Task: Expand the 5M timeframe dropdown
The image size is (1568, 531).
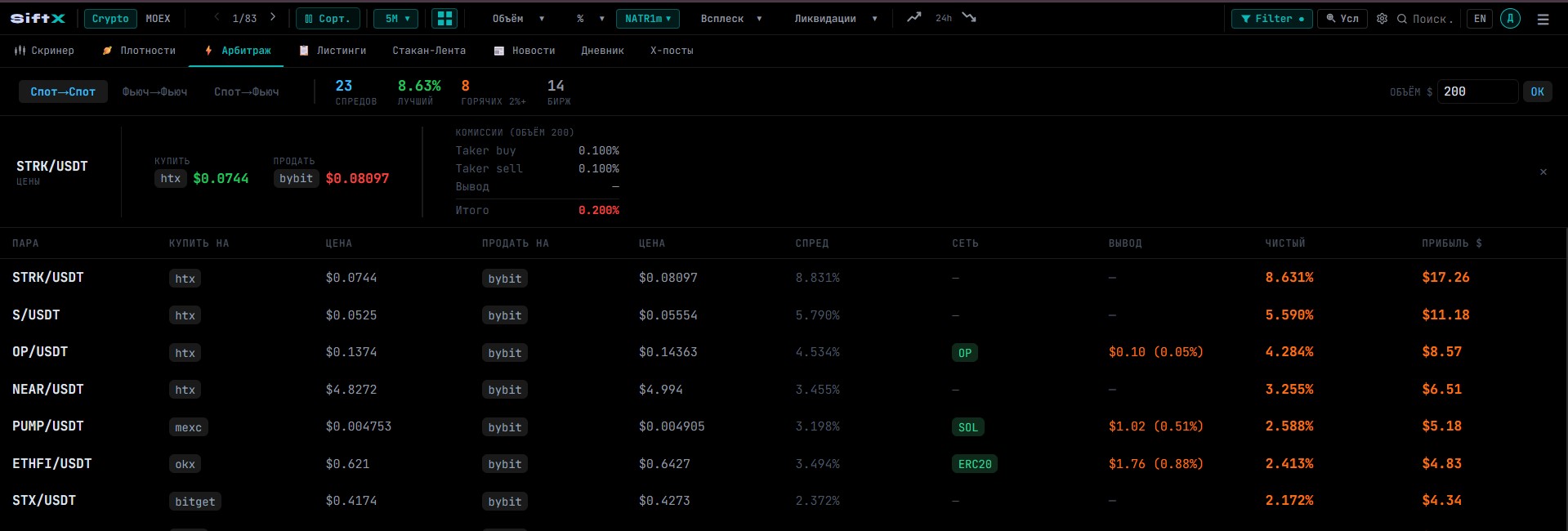Action: (396, 18)
